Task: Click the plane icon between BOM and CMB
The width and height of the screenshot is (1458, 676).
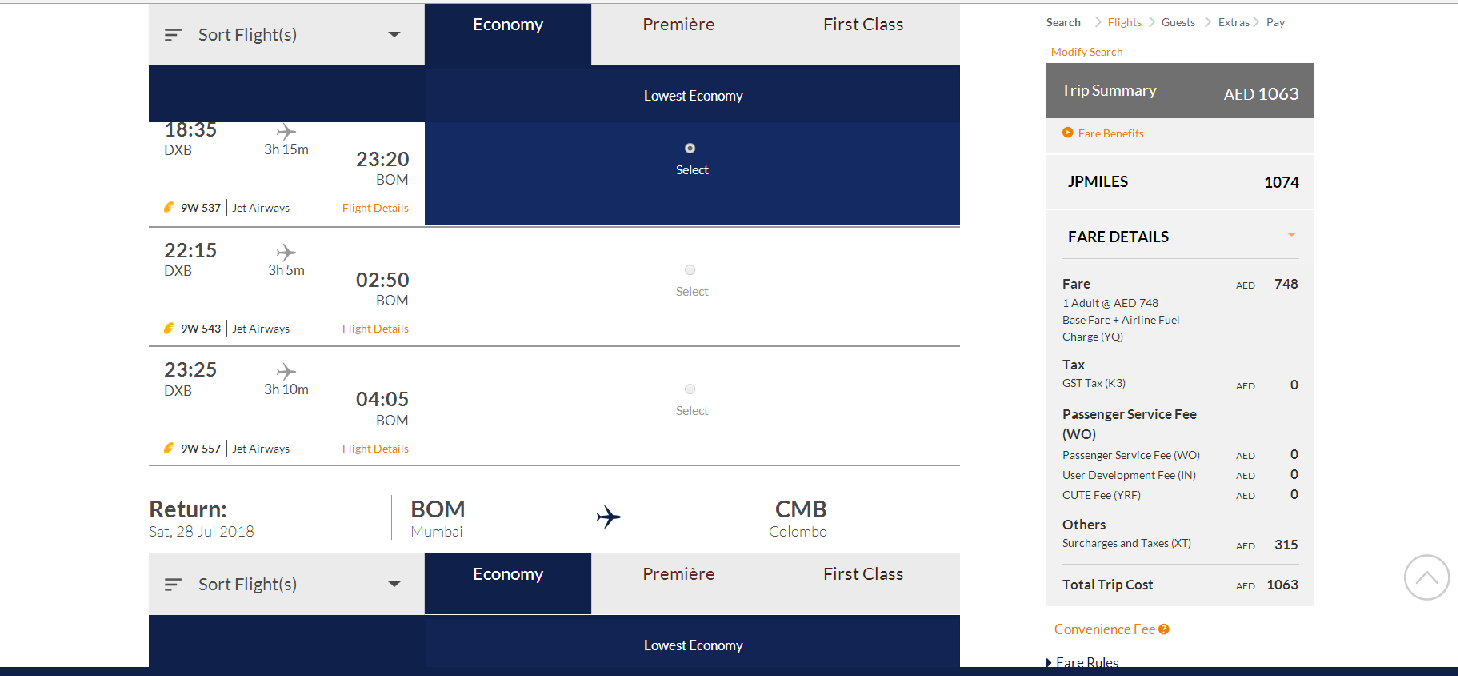Action: pos(608,517)
